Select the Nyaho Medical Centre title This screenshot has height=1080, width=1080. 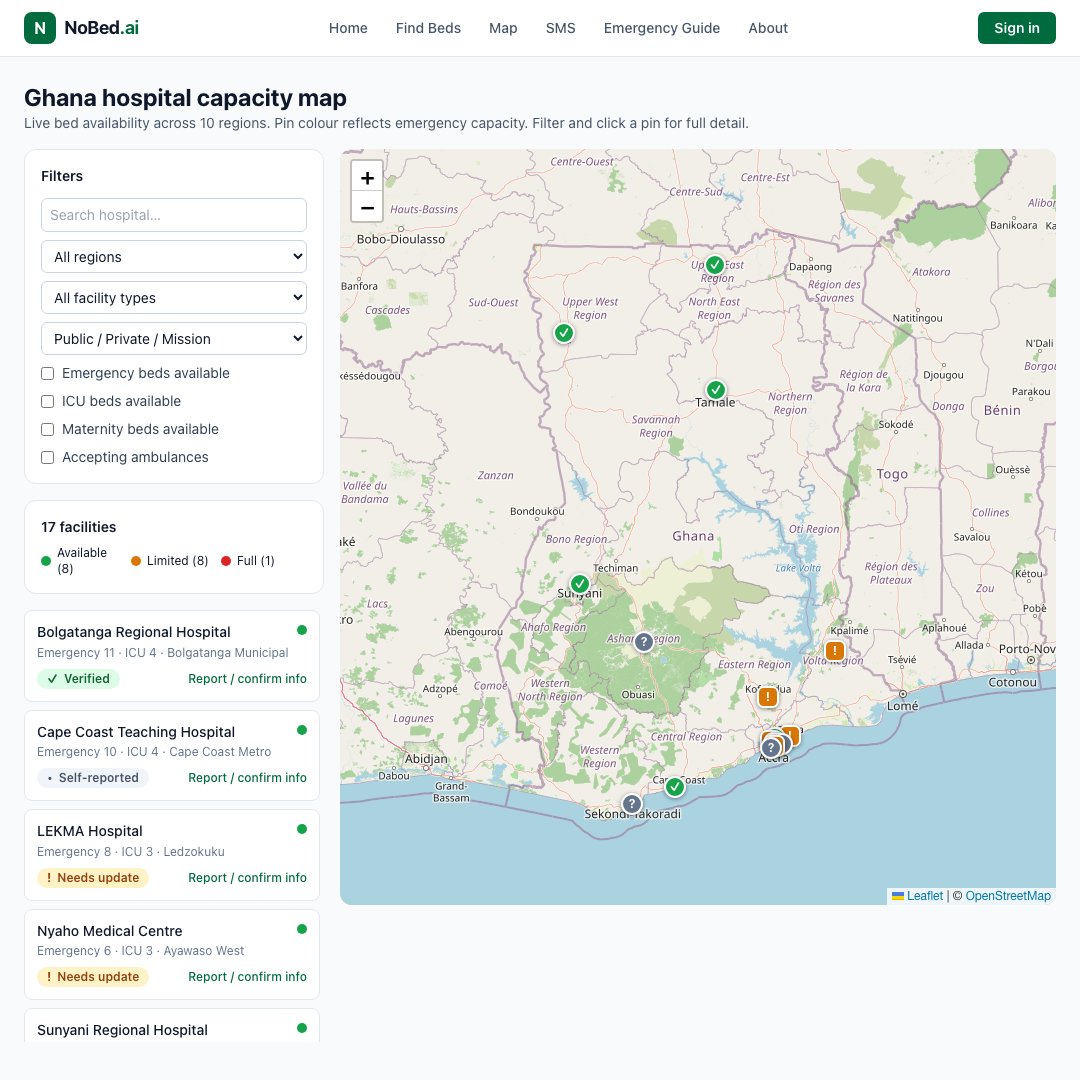110,931
